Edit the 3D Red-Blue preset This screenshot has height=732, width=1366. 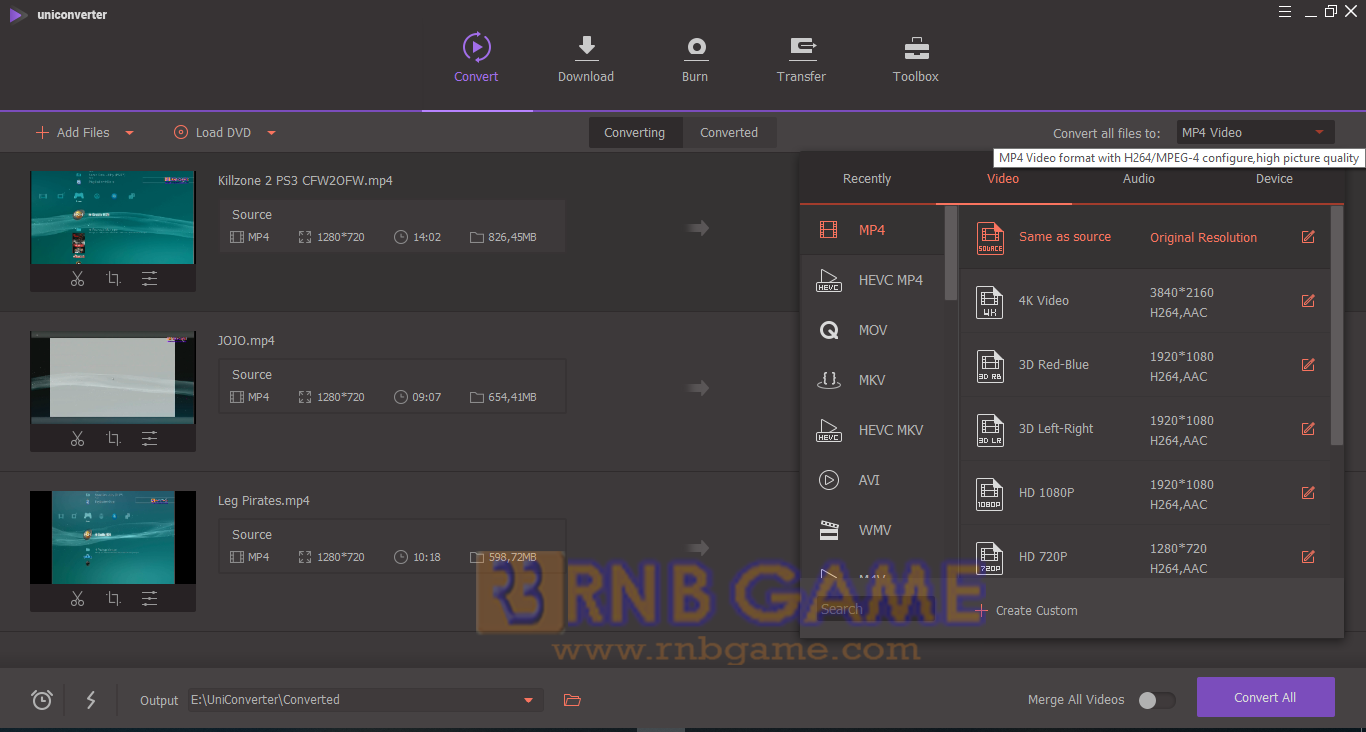[1308, 365]
